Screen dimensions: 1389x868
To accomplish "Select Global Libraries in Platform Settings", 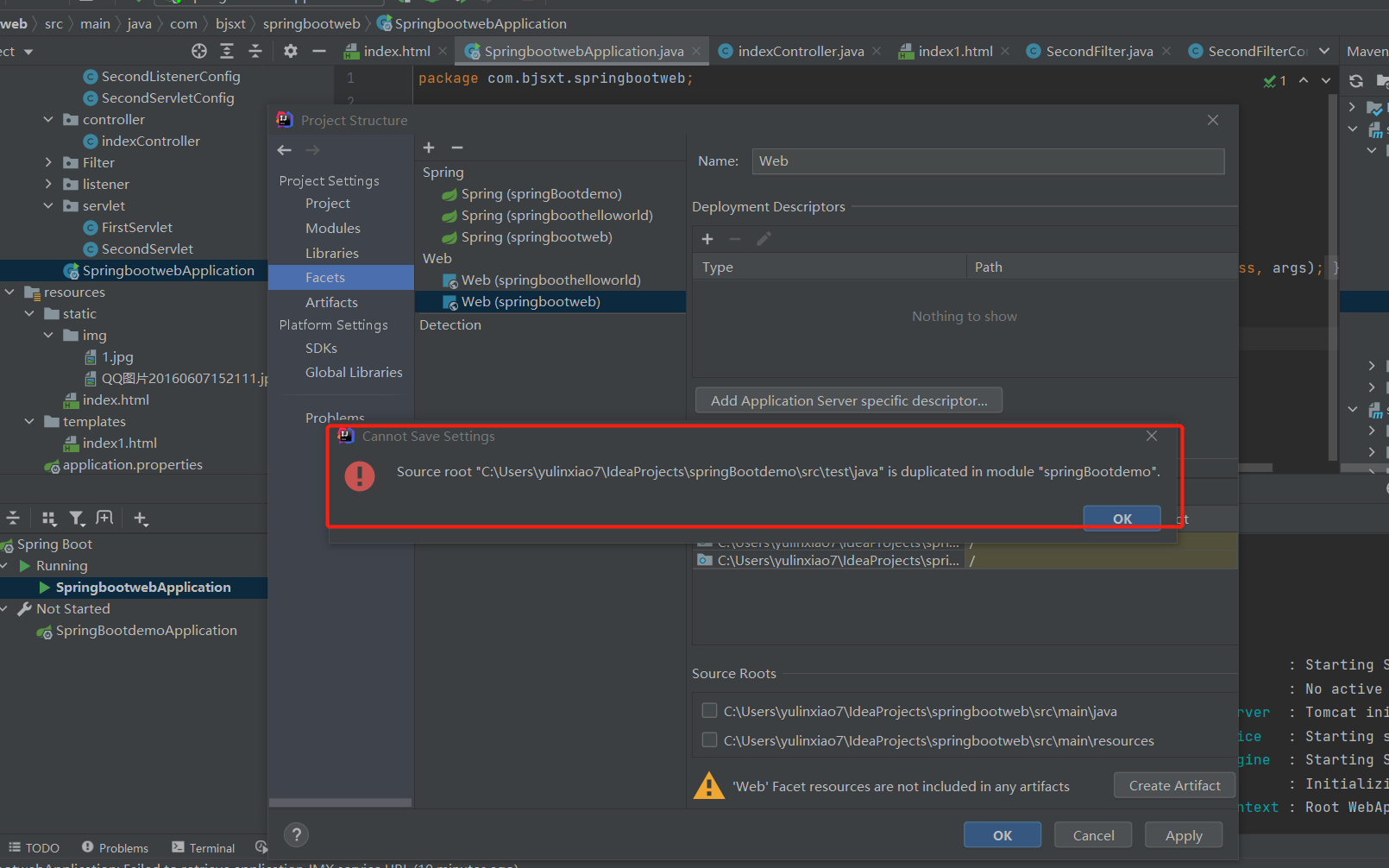I will pos(354,373).
